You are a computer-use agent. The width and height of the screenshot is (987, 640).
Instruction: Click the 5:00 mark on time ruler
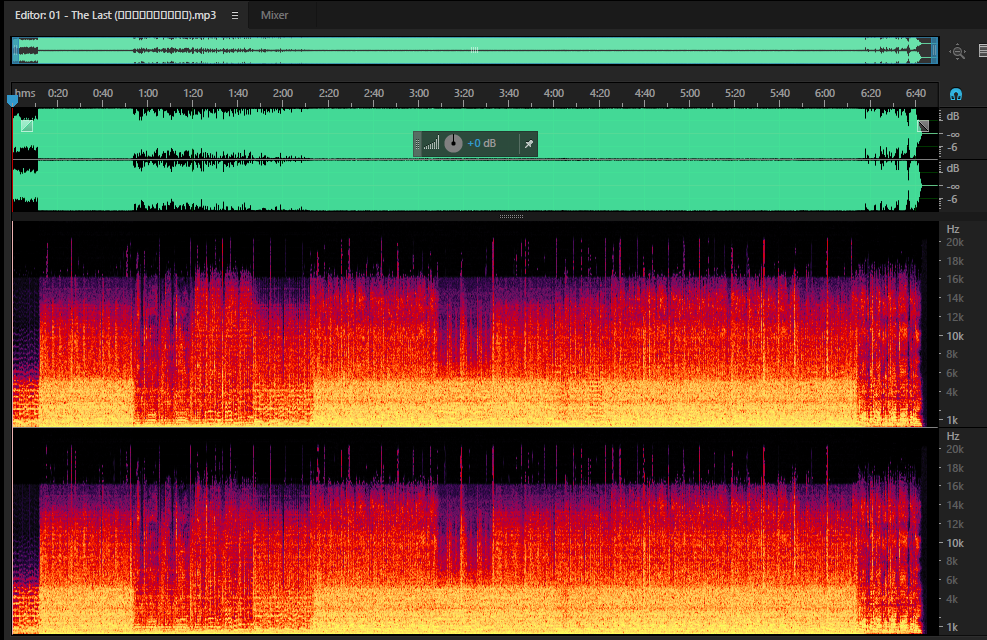coord(690,93)
